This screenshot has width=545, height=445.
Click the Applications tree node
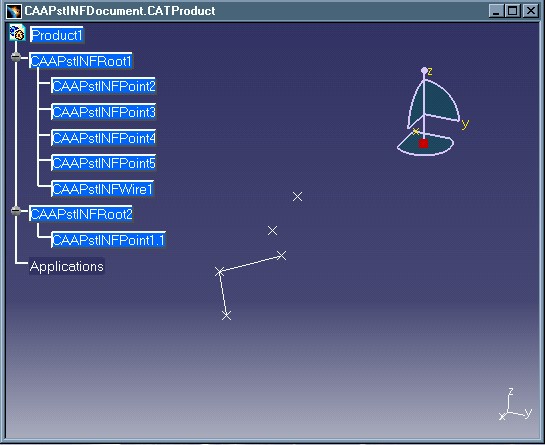(66, 266)
